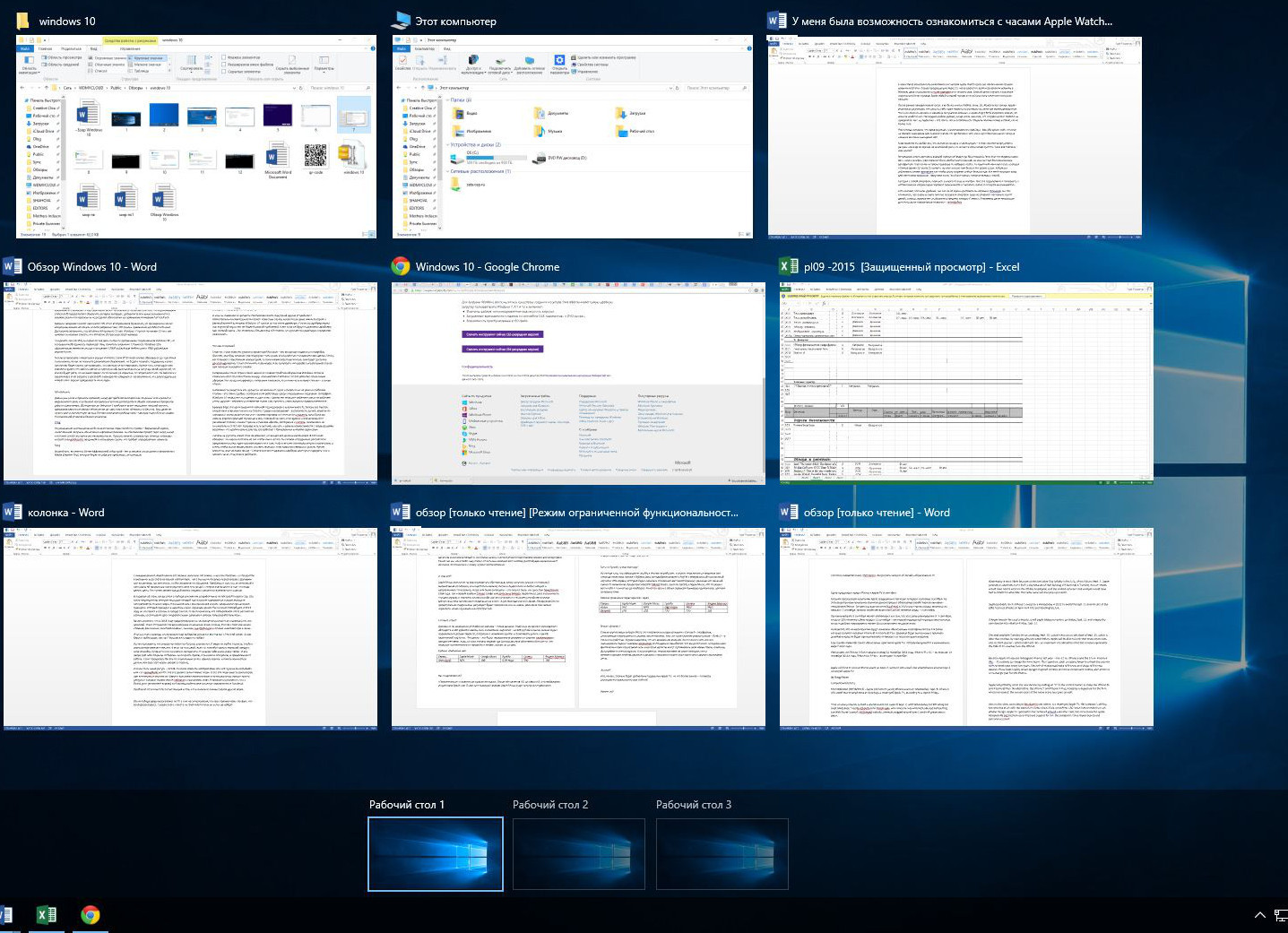Screen dimensions: 1288x933
Task: Click Chrome icon next to 'Windows 10 - Google Chrome'
Action: point(401,266)
